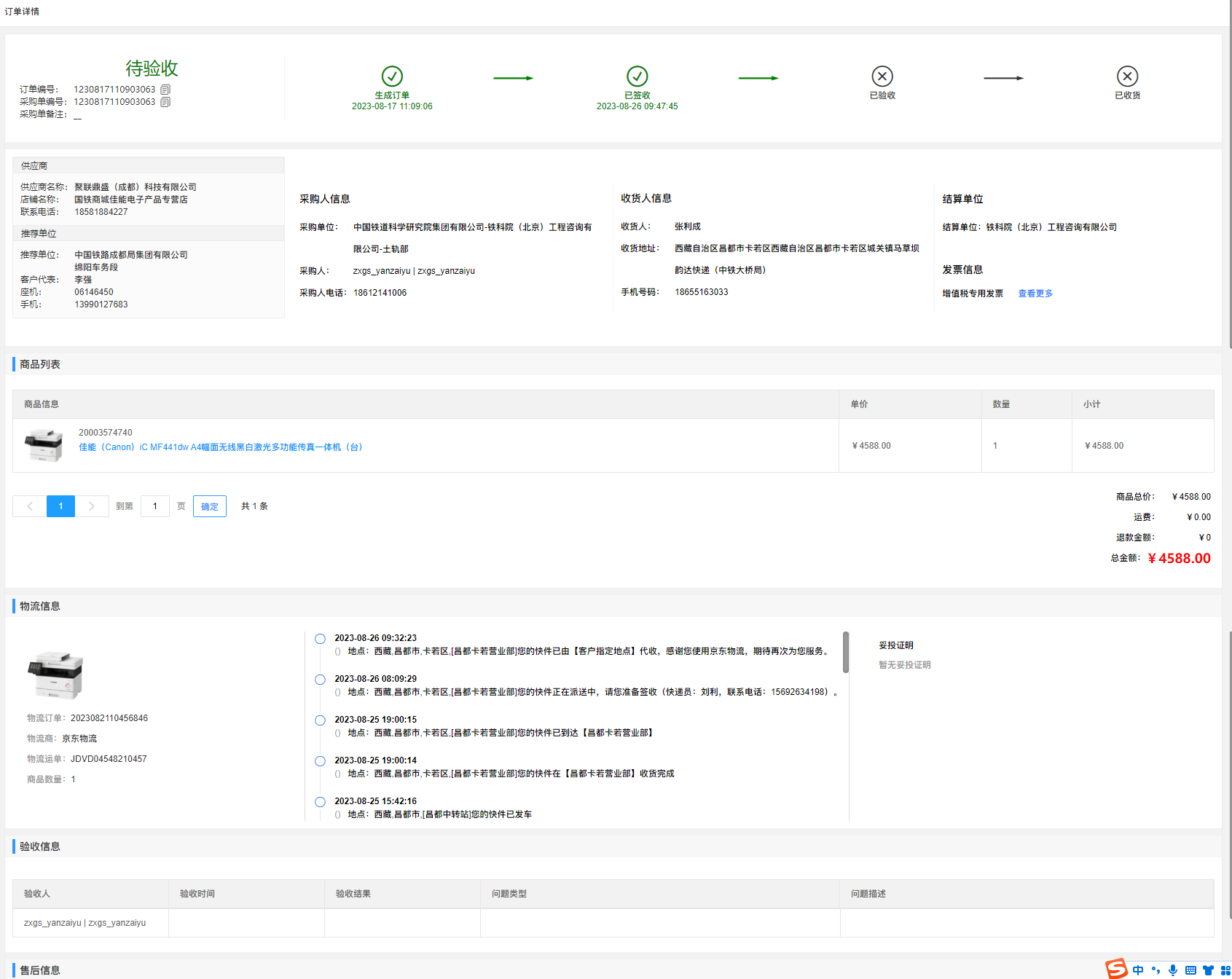This screenshot has width=1232, height=979.
Task: Click the 生成订单 green checkmark step icon
Action: 392,76
